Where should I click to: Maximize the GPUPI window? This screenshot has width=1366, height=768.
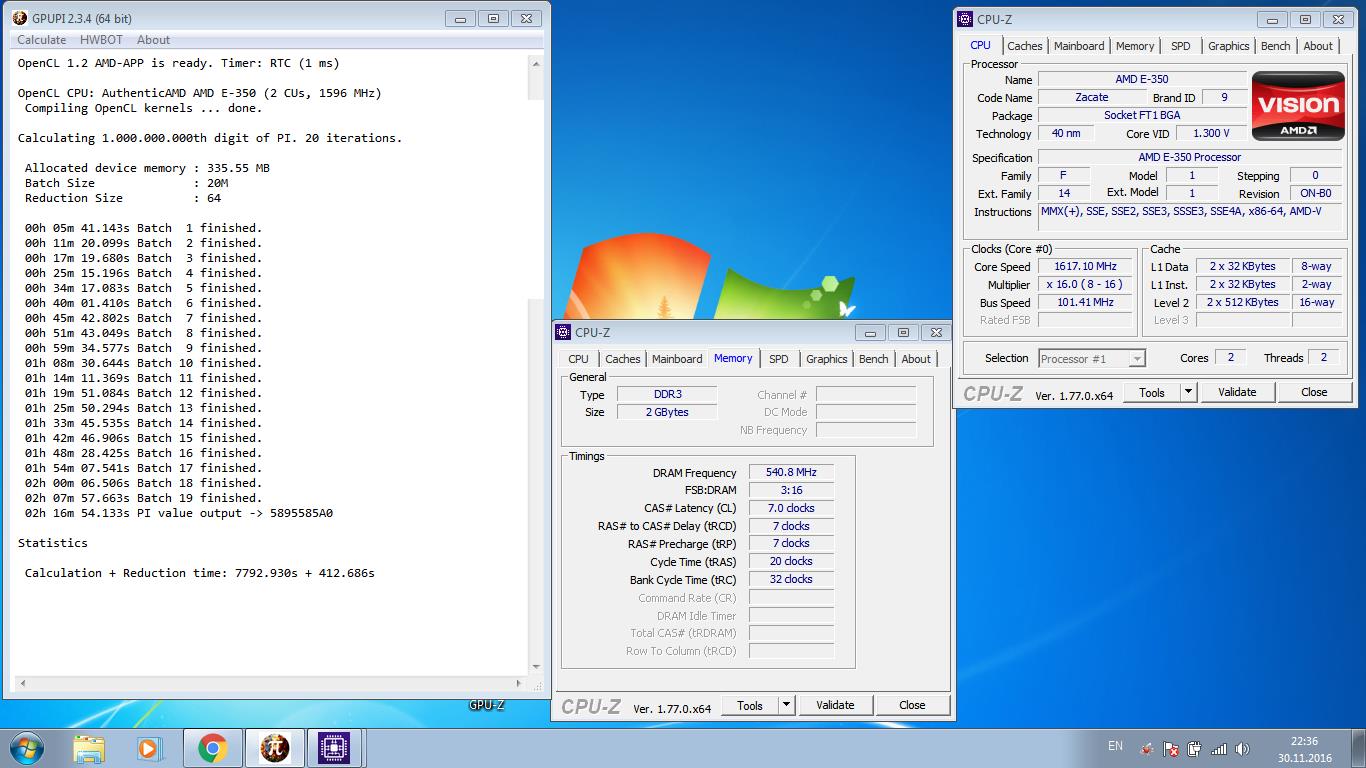(494, 18)
